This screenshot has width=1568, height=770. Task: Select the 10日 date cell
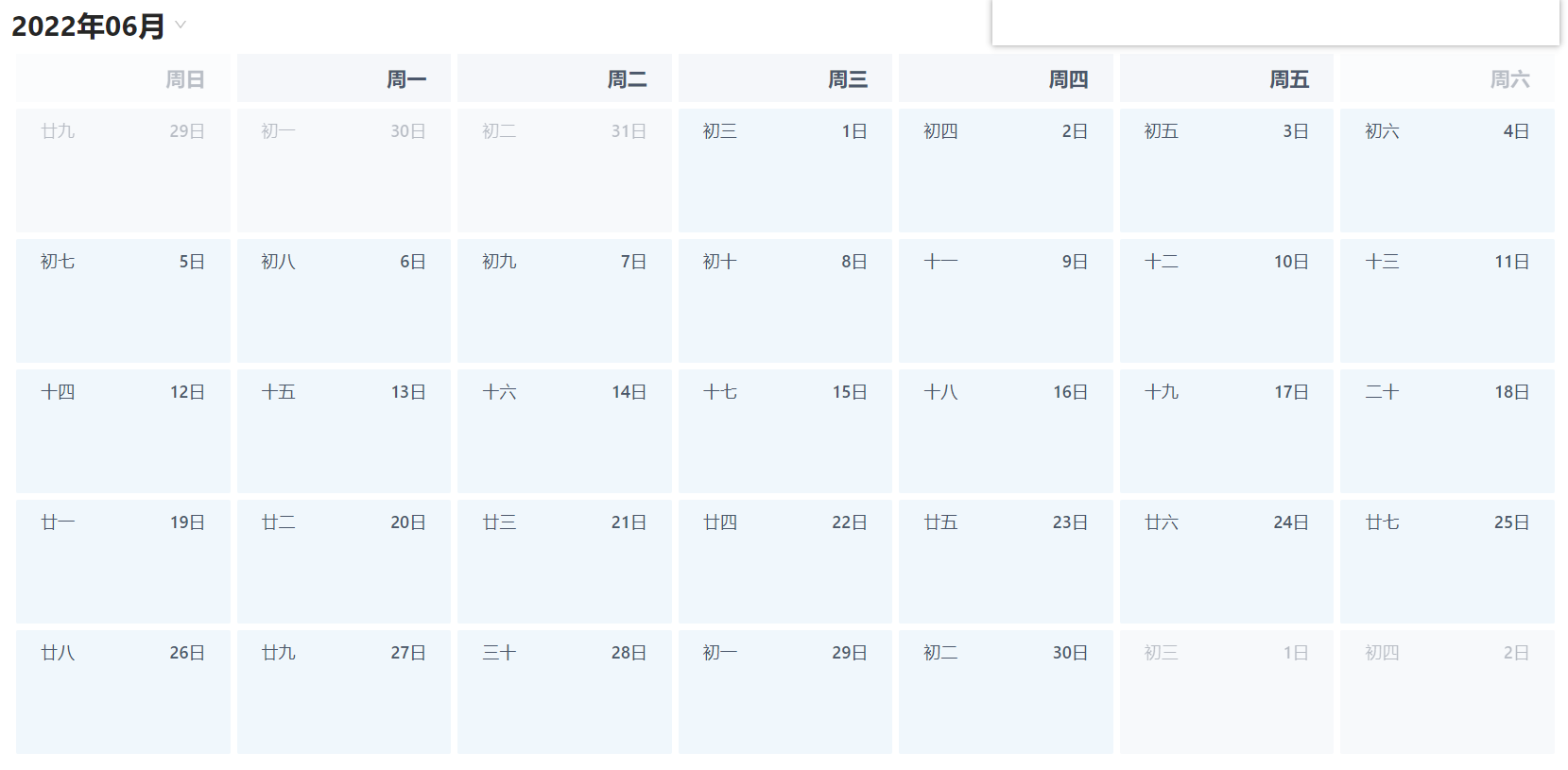click(x=1226, y=300)
